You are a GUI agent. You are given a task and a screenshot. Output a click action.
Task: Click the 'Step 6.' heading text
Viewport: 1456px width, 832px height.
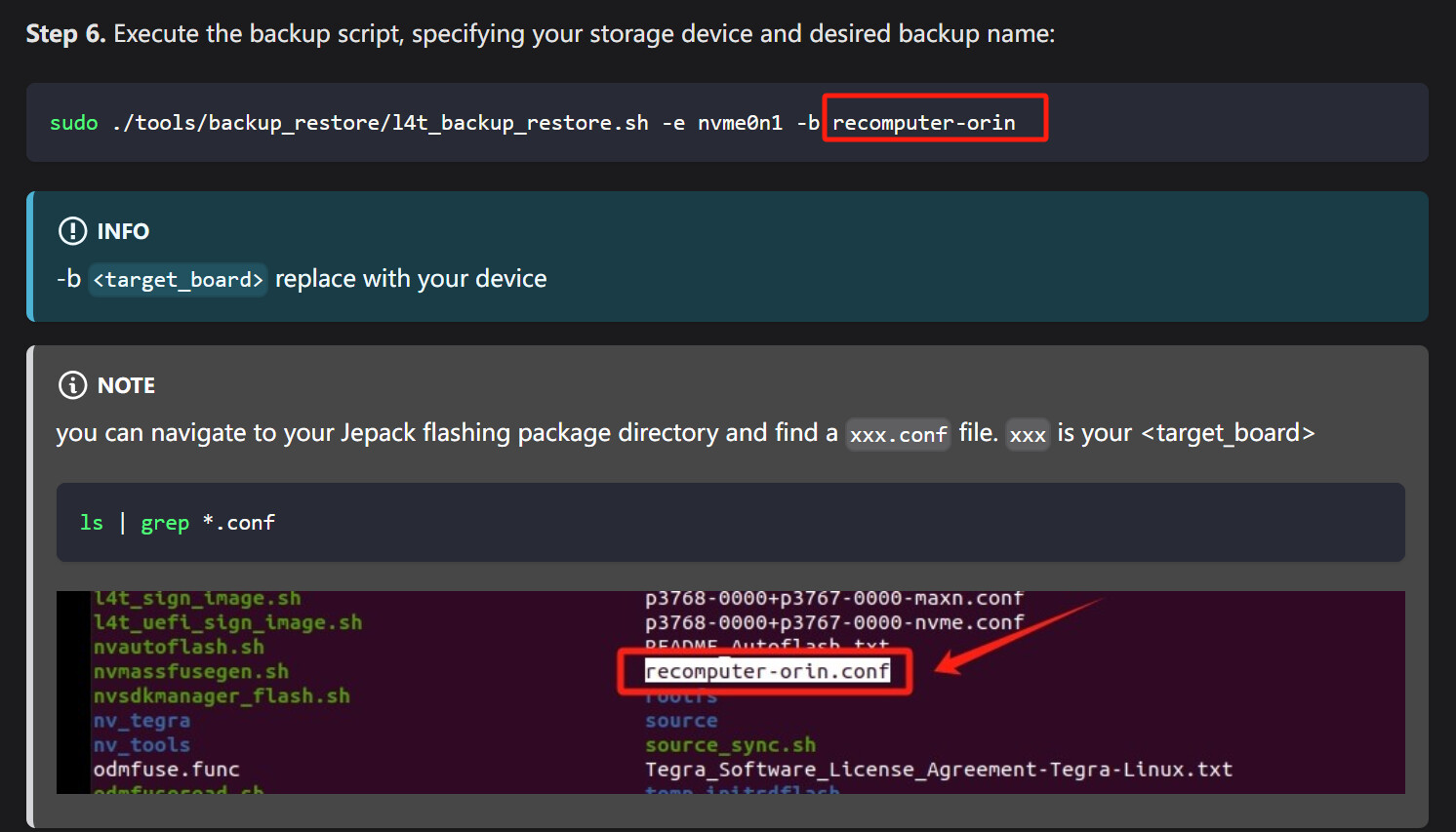pos(65,34)
